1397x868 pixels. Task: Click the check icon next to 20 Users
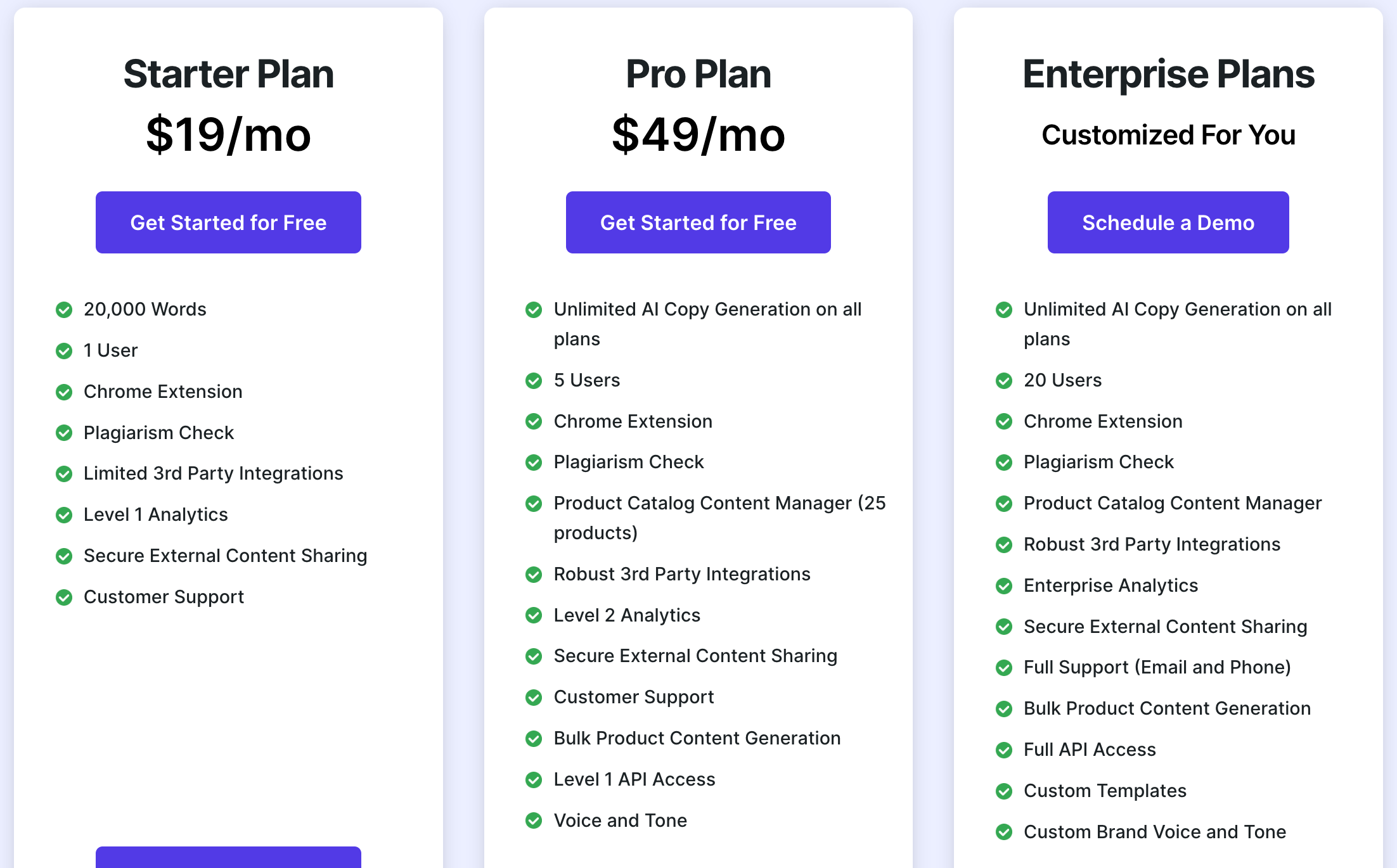pyautogui.click(x=1004, y=381)
